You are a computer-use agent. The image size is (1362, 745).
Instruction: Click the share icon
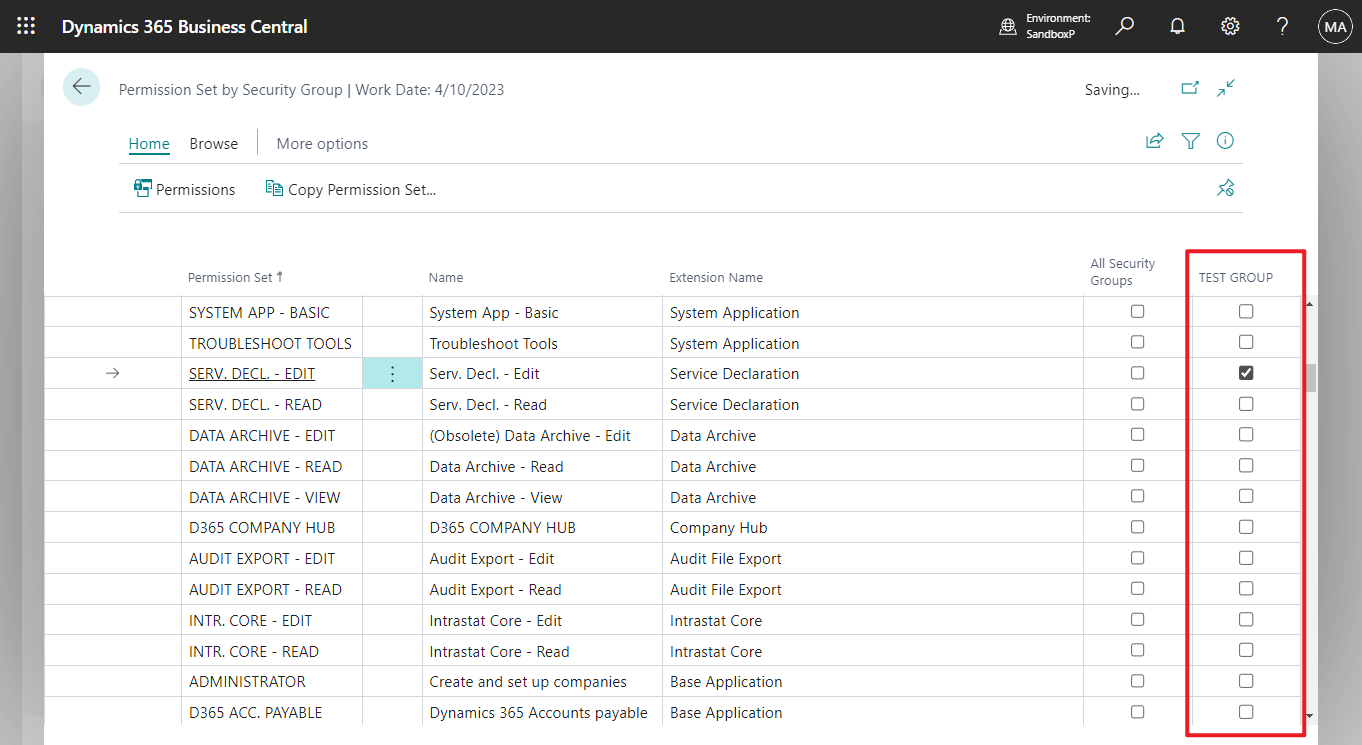pos(1154,141)
